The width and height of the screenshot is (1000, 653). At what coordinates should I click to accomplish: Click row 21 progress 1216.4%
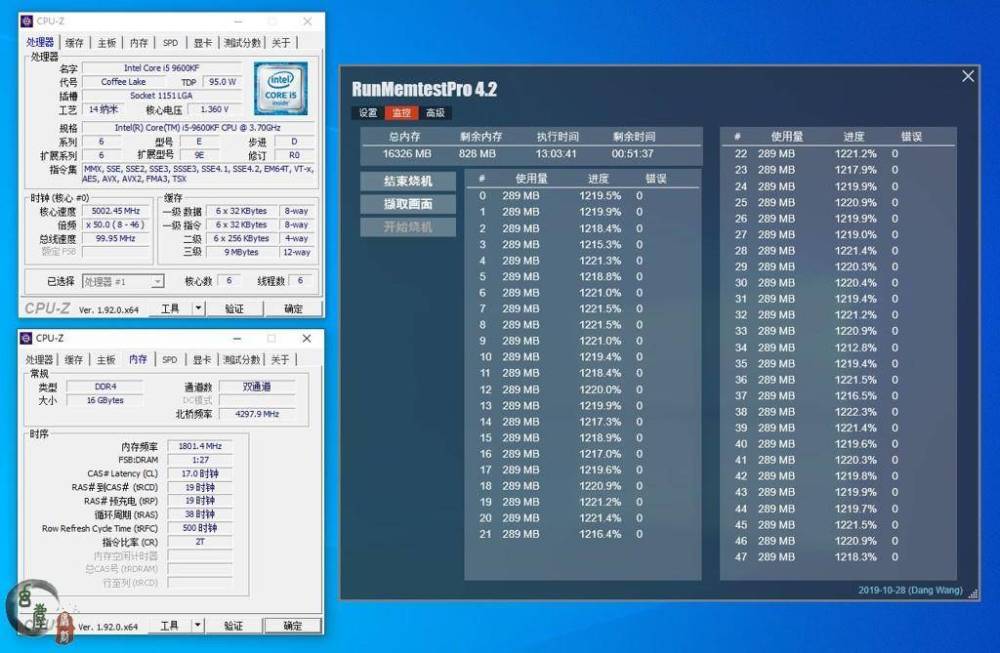click(x=600, y=534)
